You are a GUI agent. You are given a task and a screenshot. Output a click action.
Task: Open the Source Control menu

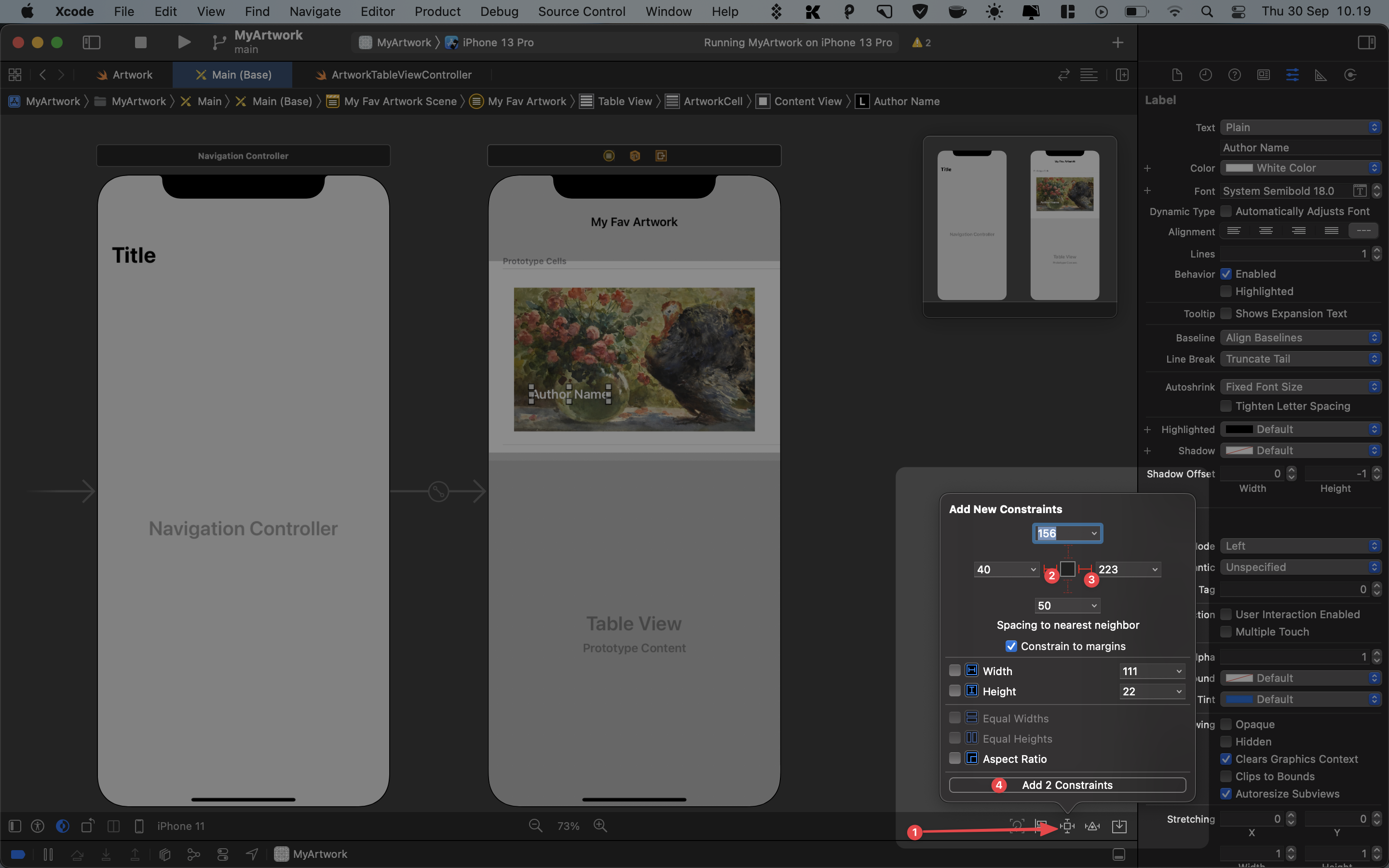click(x=582, y=12)
